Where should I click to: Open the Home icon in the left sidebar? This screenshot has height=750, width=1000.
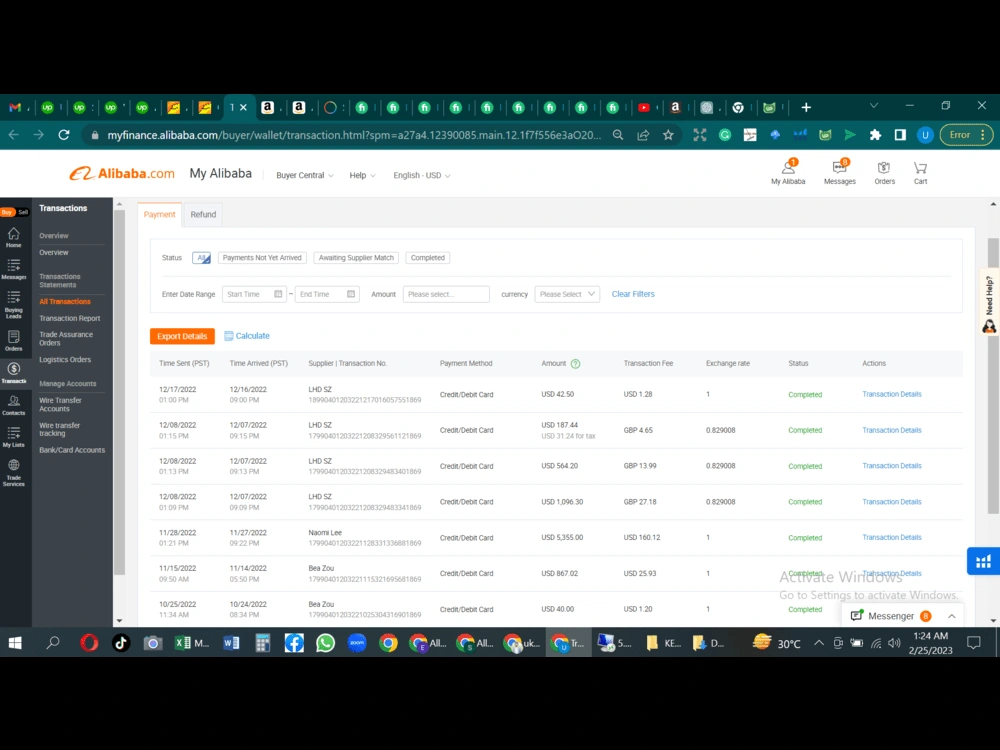point(13,237)
